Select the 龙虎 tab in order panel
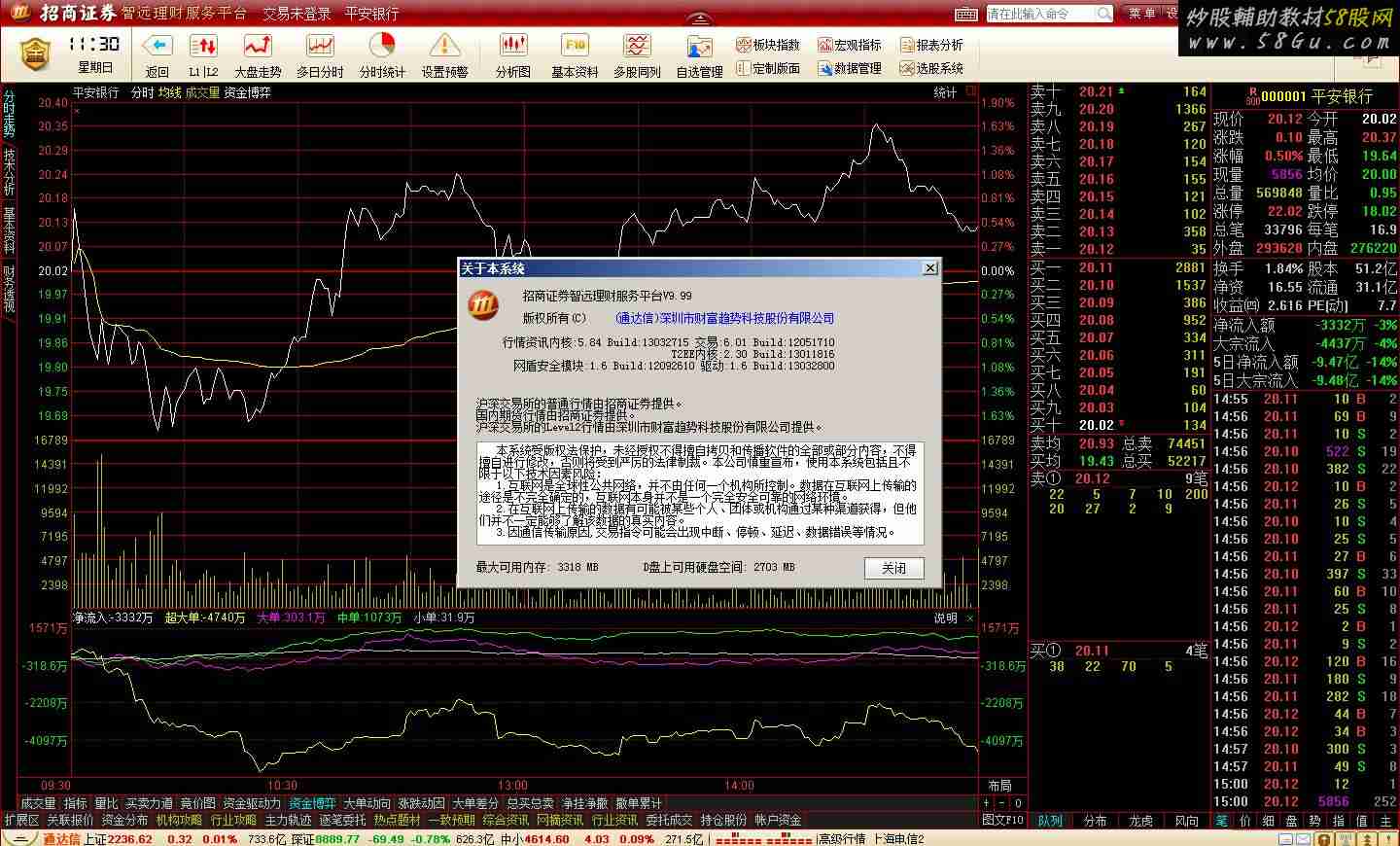 (1140, 821)
